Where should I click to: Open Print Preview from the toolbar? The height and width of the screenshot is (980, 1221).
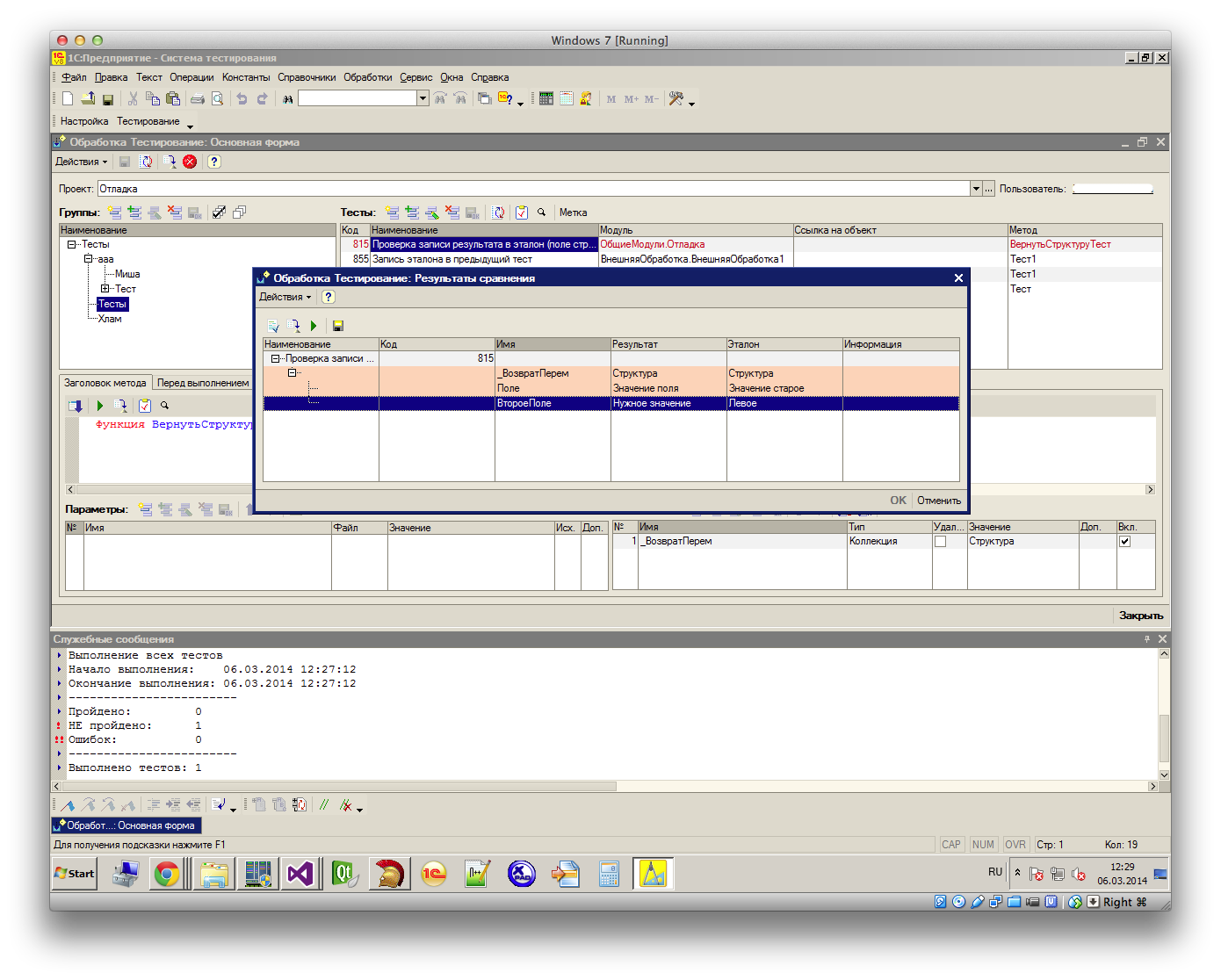217,99
